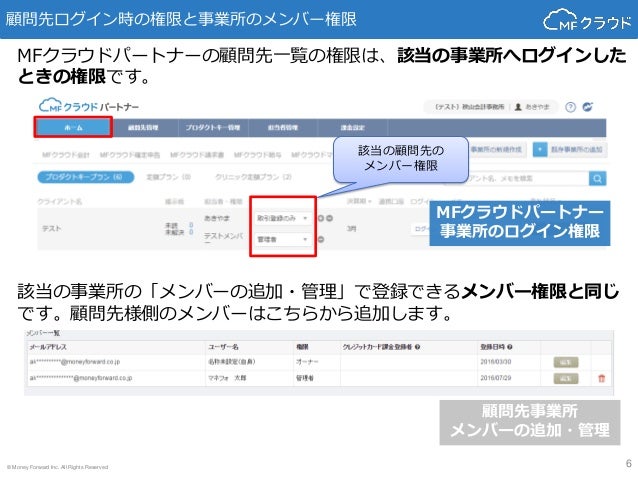Click the マネフォ 太郎 user name cell
This screenshot has width=638, height=479.
pos(227,378)
